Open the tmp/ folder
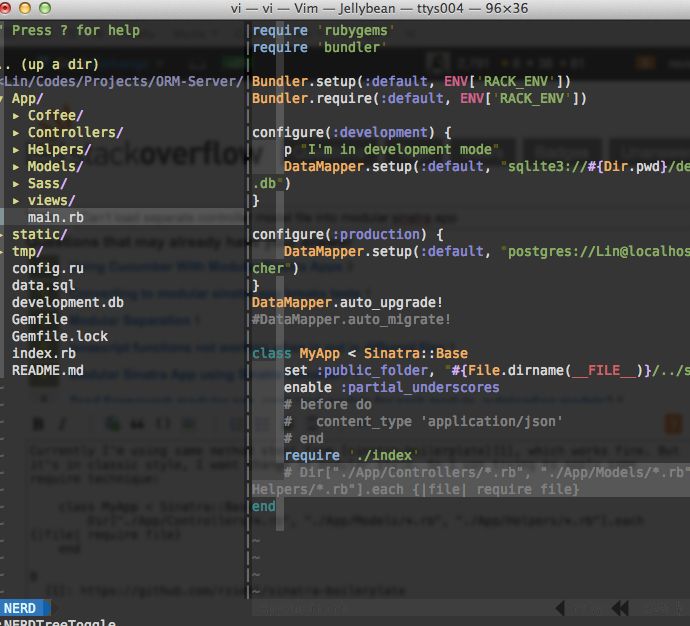The height and width of the screenshot is (626, 690). click(27, 252)
